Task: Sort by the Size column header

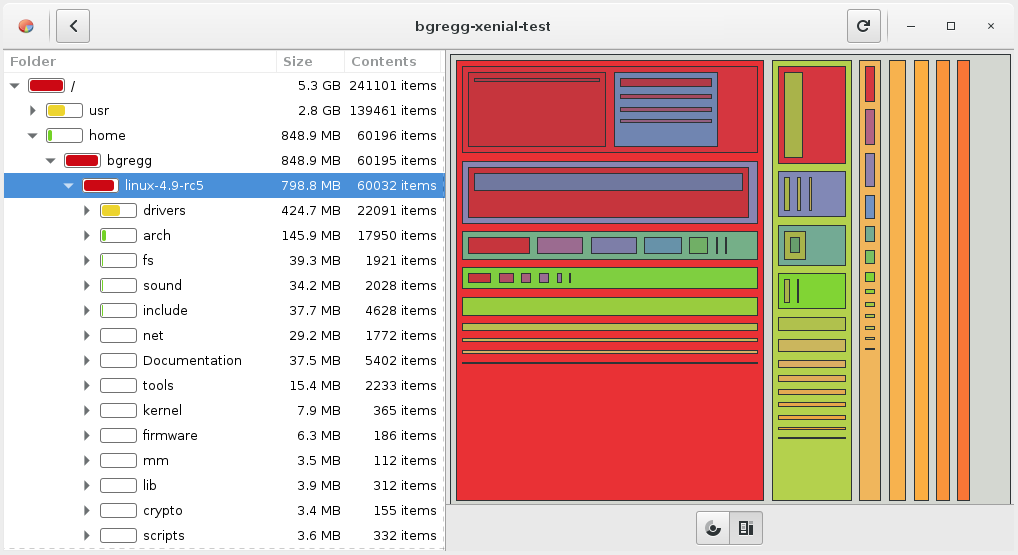Action: 310,61
